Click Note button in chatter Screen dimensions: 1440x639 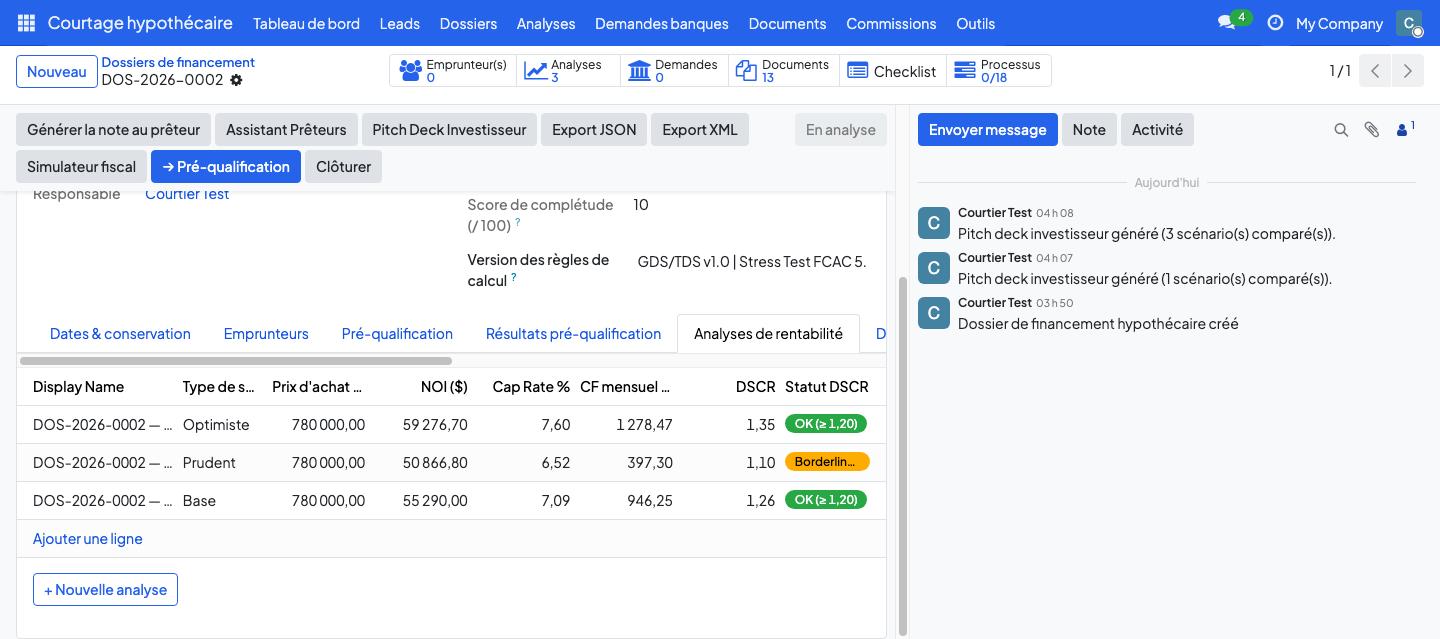[x=1089, y=130]
